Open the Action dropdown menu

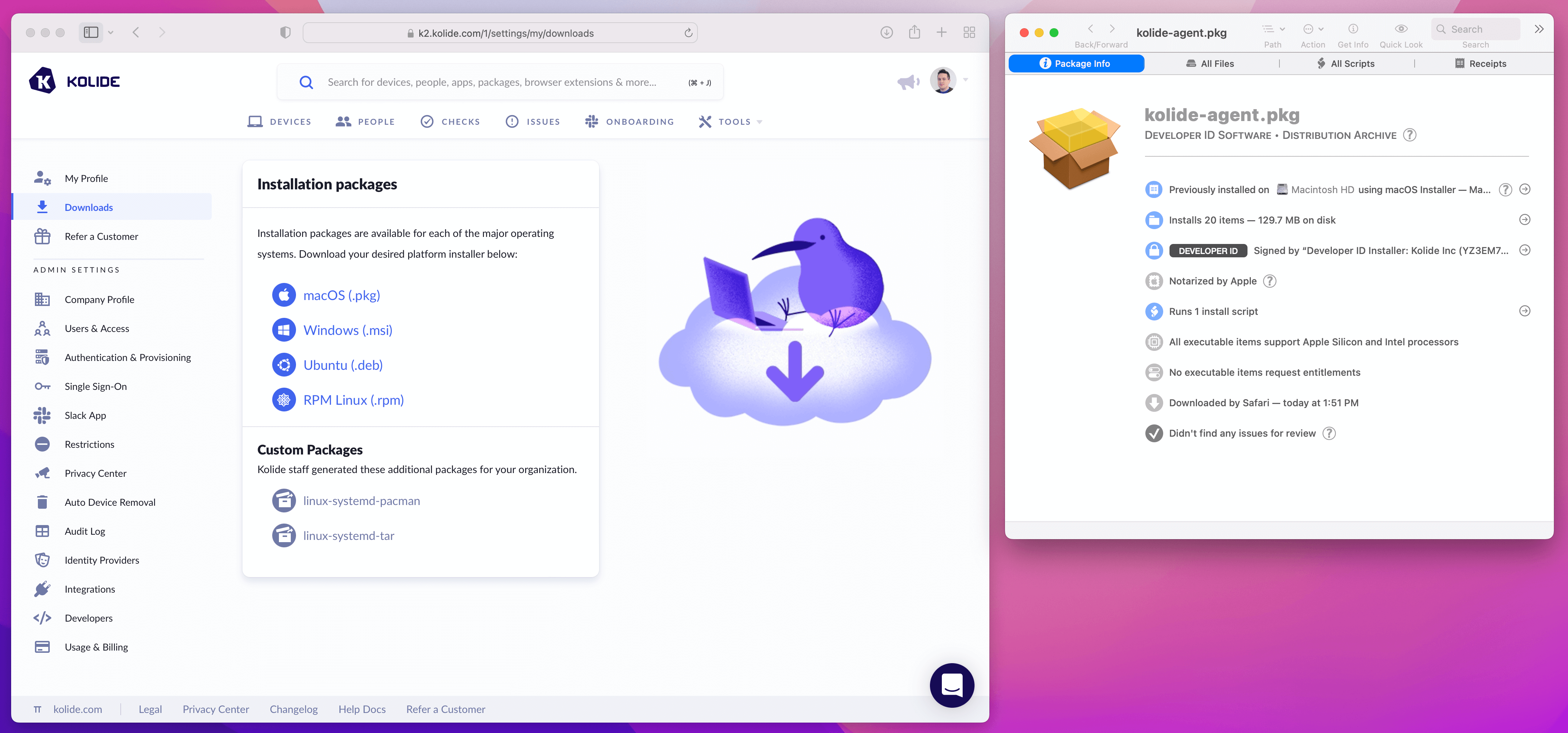tap(1313, 29)
